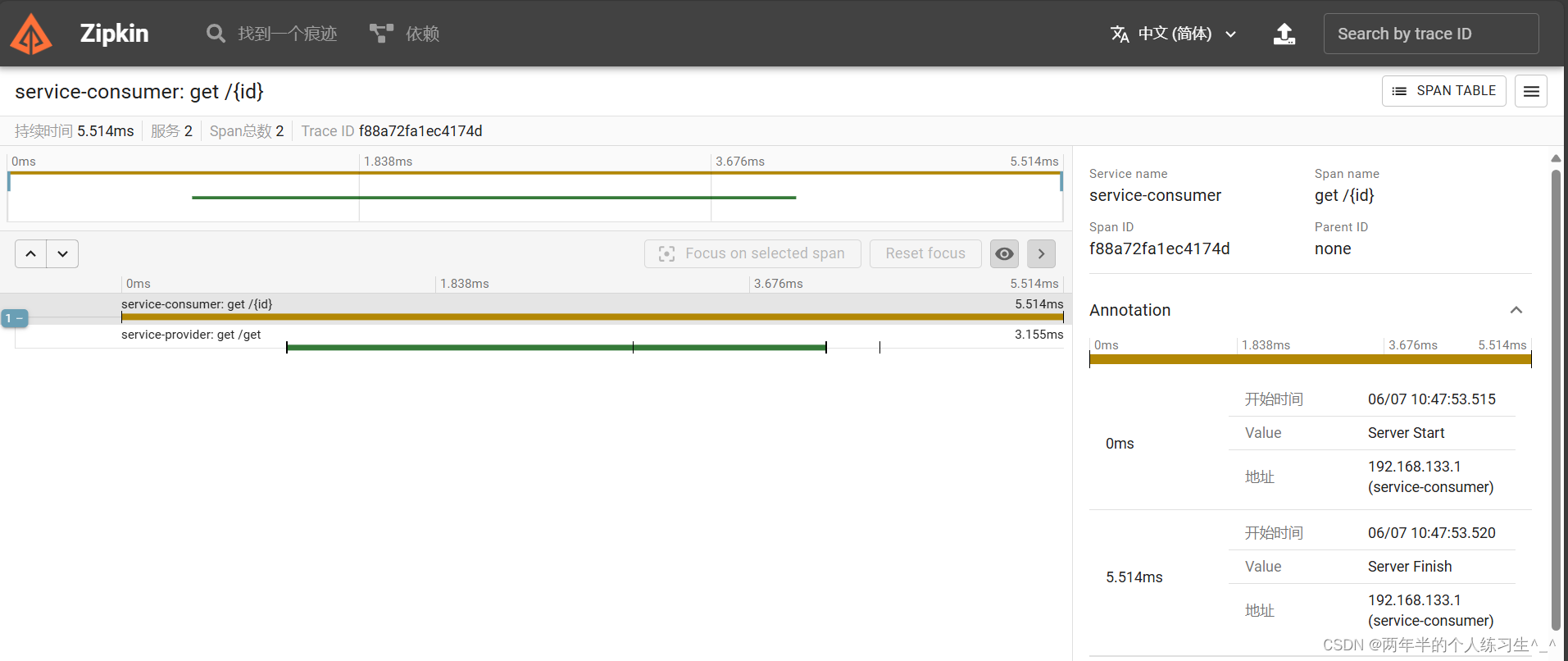The image size is (1568, 661).
Task: Collapse the span tree node labeled 1
Action: [x=15, y=318]
